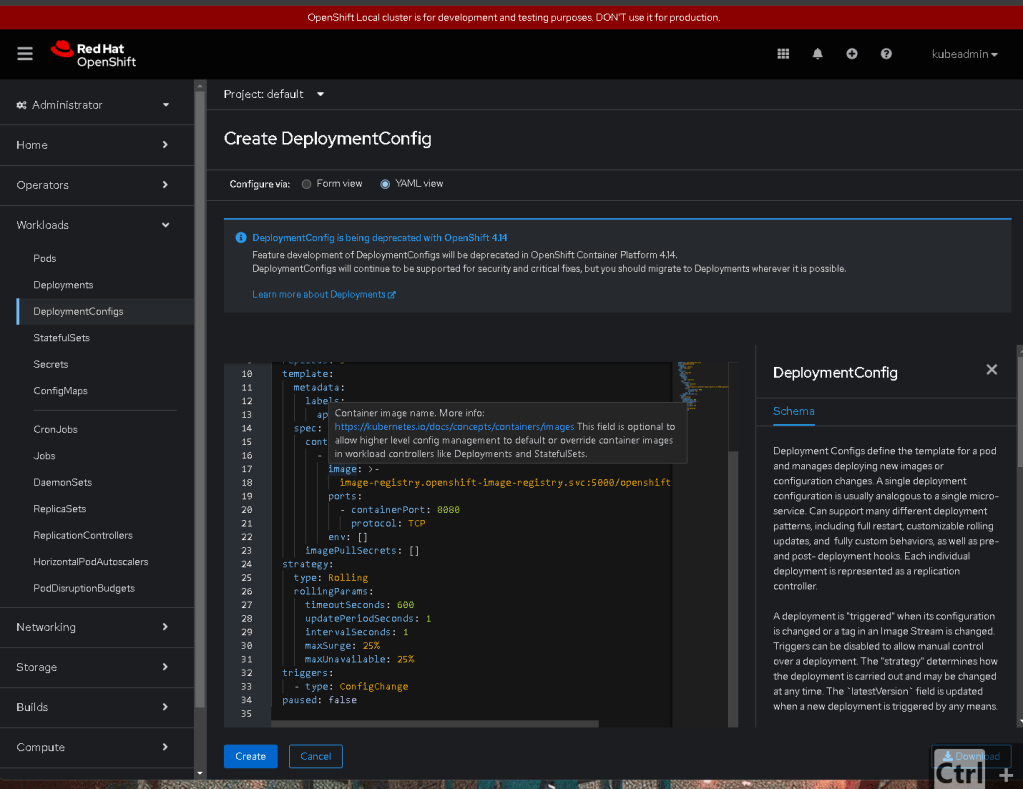Expand the Builds navigation section
This screenshot has height=789, width=1023.
pyautogui.click(x=97, y=707)
